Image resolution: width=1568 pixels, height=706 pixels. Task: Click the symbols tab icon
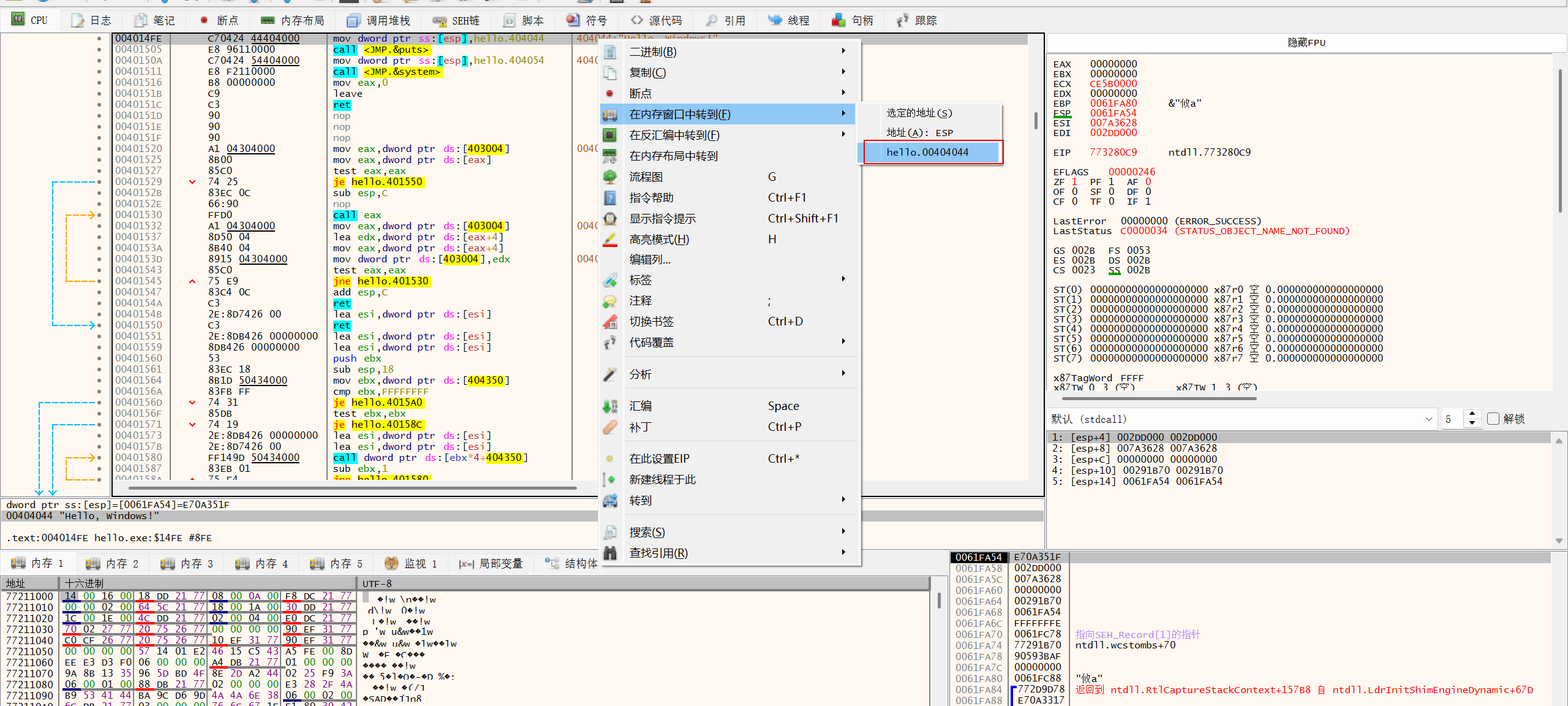click(573, 20)
